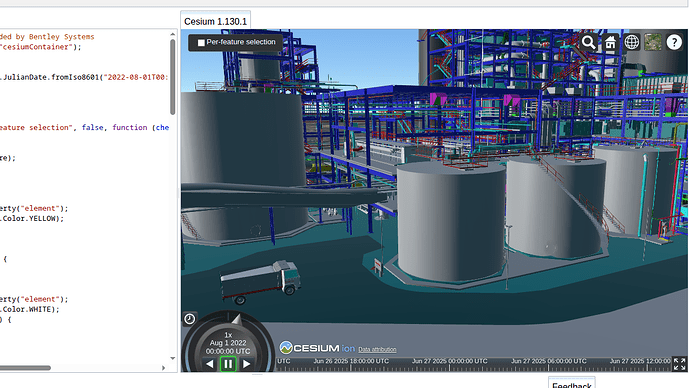
Task: Open navigation help question mark
Action: pyautogui.click(x=674, y=42)
